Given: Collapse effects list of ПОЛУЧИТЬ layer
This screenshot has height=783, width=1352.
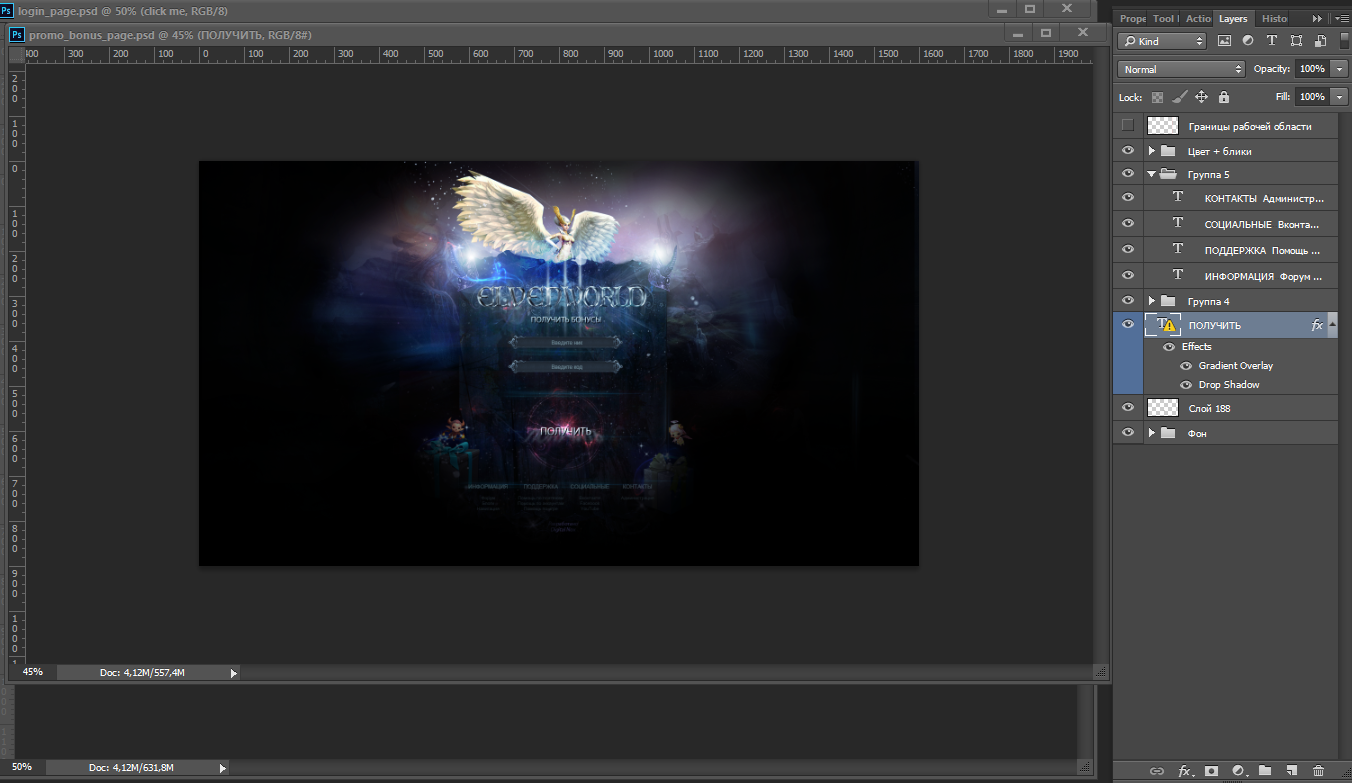Looking at the screenshot, I should click(x=1332, y=325).
